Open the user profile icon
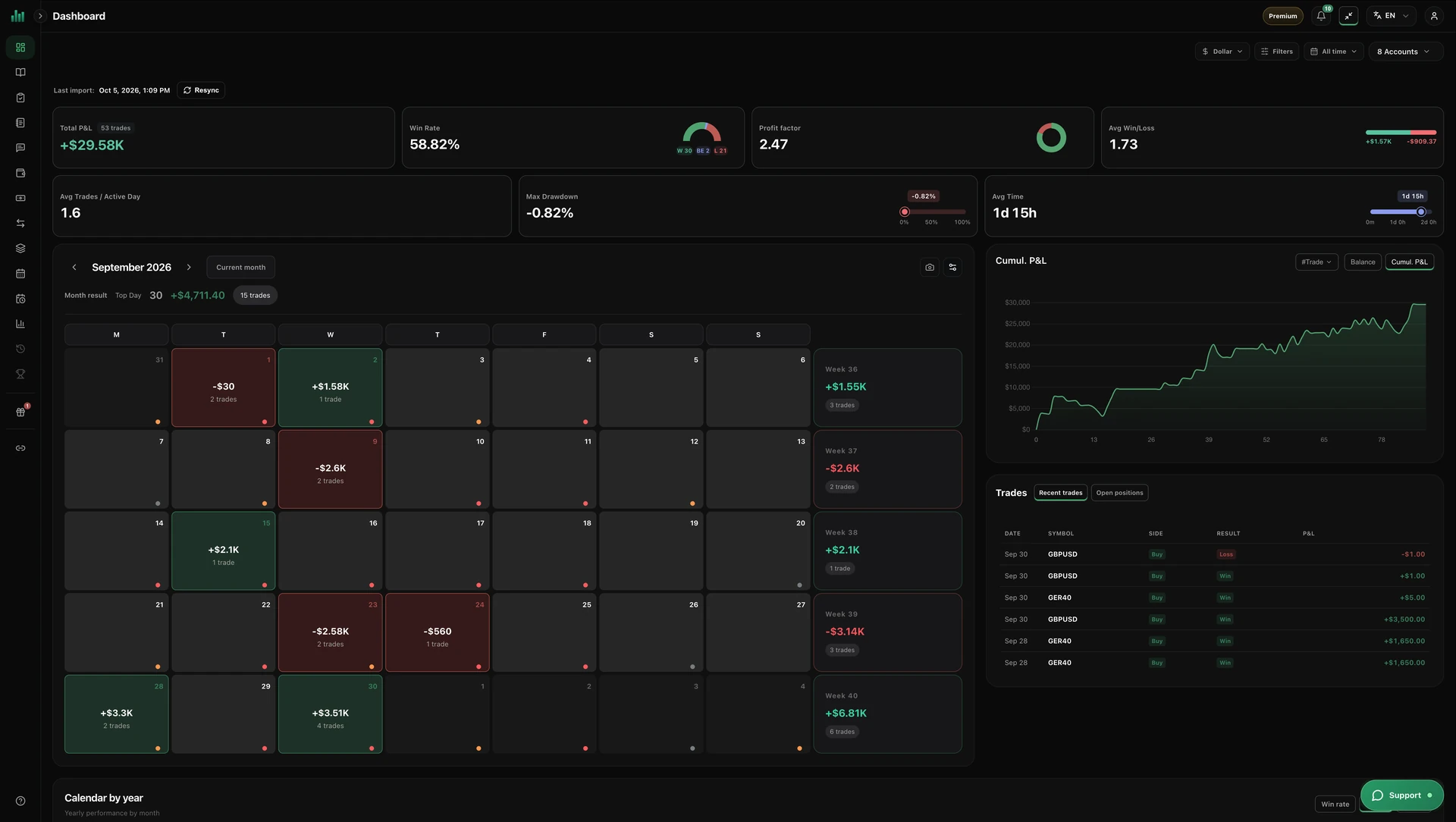Image resolution: width=1456 pixels, height=822 pixels. pyautogui.click(x=1434, y=15)
